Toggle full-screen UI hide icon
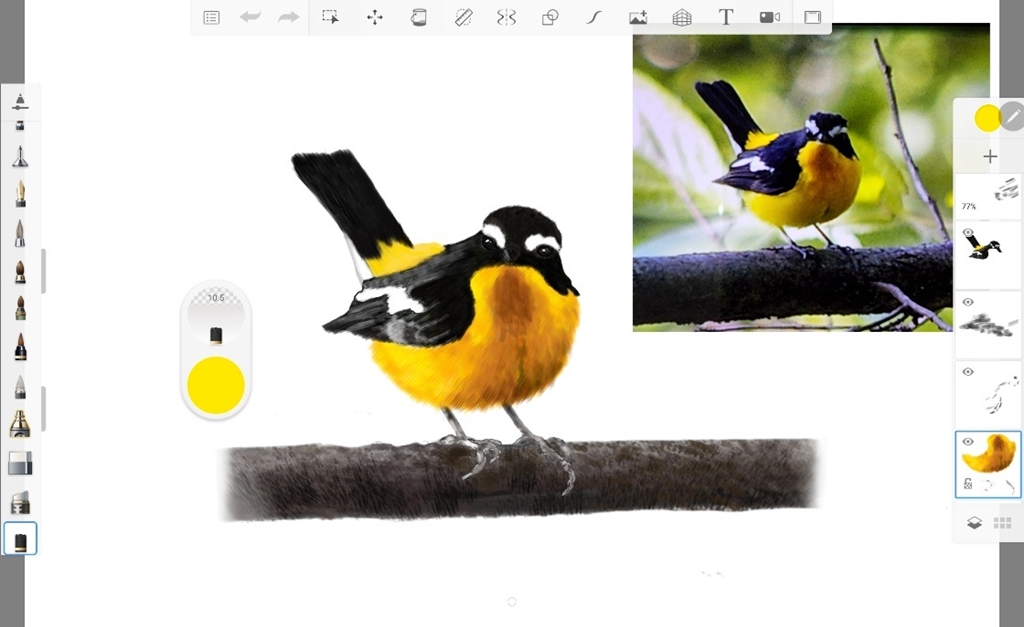The width and height of the screenshot is (1024, 627). coord(812,18)
